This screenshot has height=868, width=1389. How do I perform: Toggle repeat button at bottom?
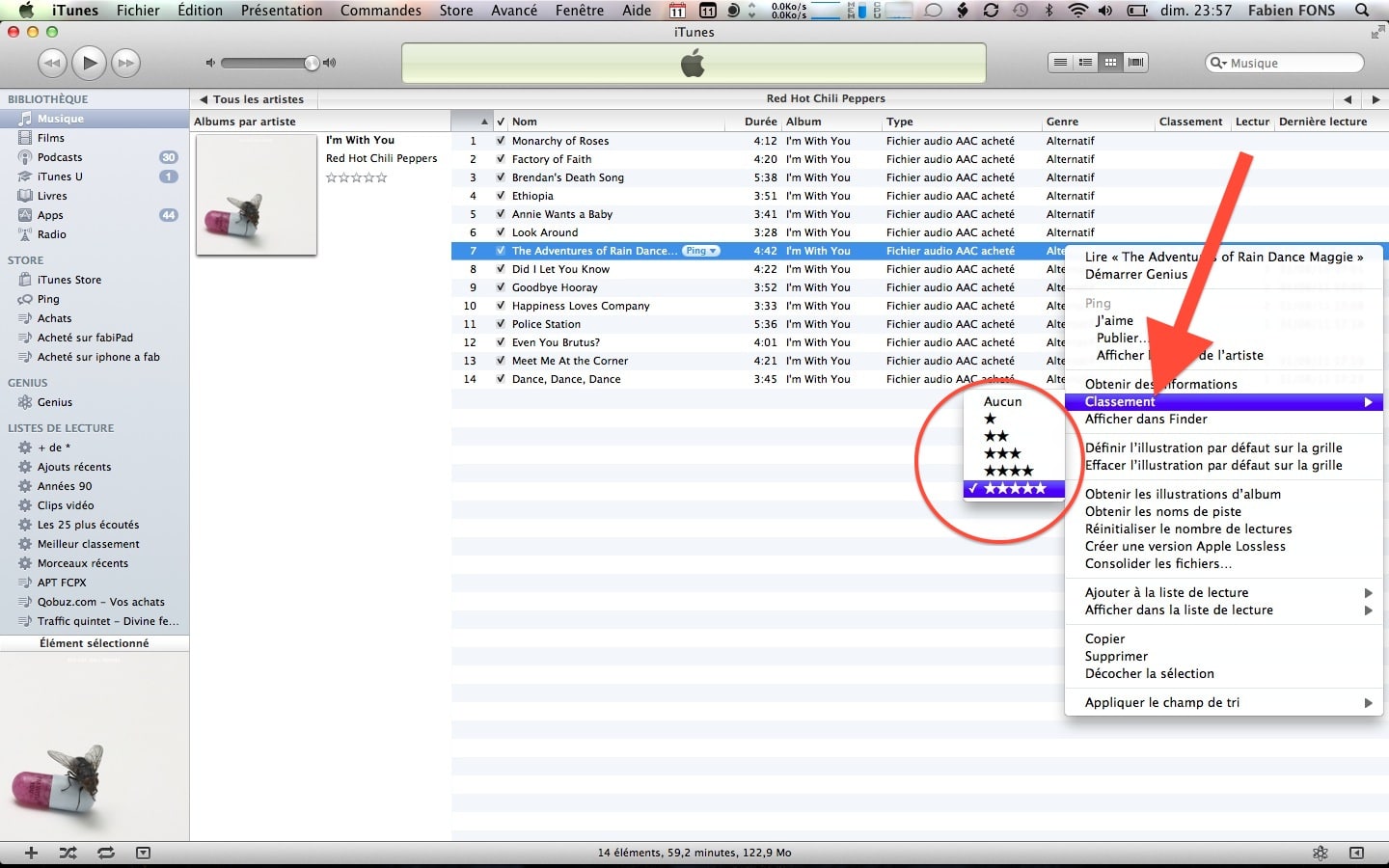tap(105, 853)
